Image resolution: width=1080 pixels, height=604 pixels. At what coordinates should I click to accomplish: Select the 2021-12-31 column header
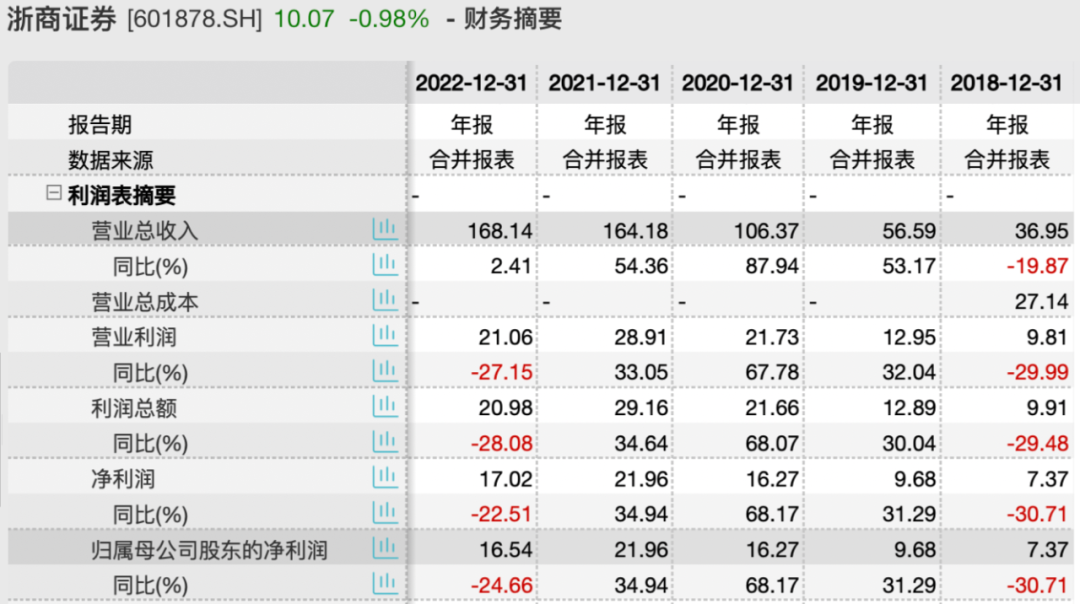[x=604, y=83]
